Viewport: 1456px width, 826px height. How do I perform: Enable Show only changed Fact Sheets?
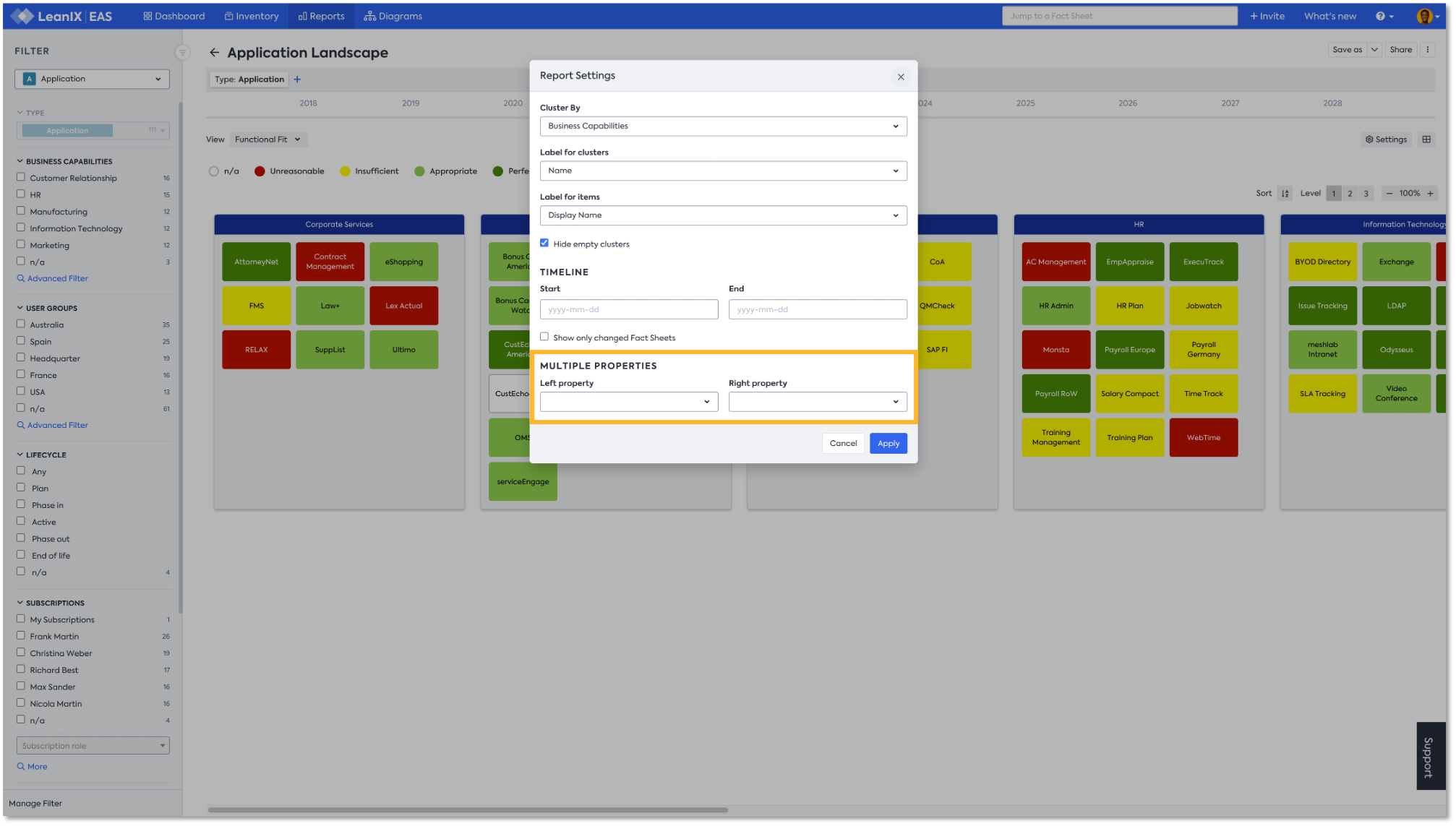pyautogui.click(x=544, y=337)
